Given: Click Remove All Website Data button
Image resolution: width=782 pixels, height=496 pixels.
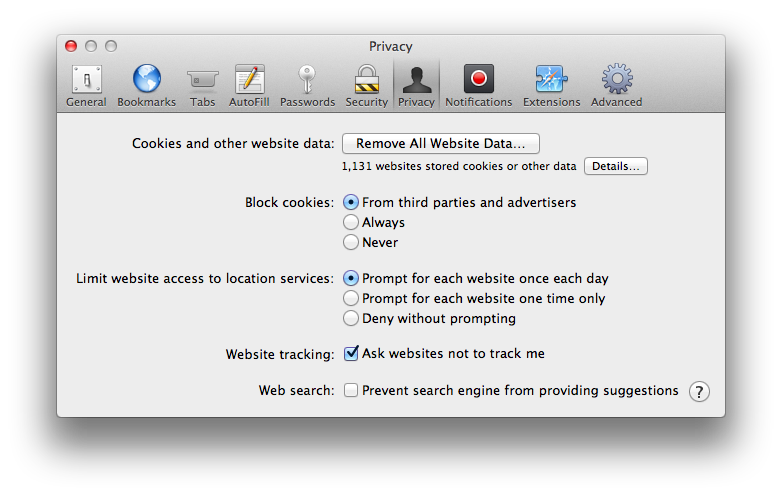Looking at the screenshot, I should (441, 144).
